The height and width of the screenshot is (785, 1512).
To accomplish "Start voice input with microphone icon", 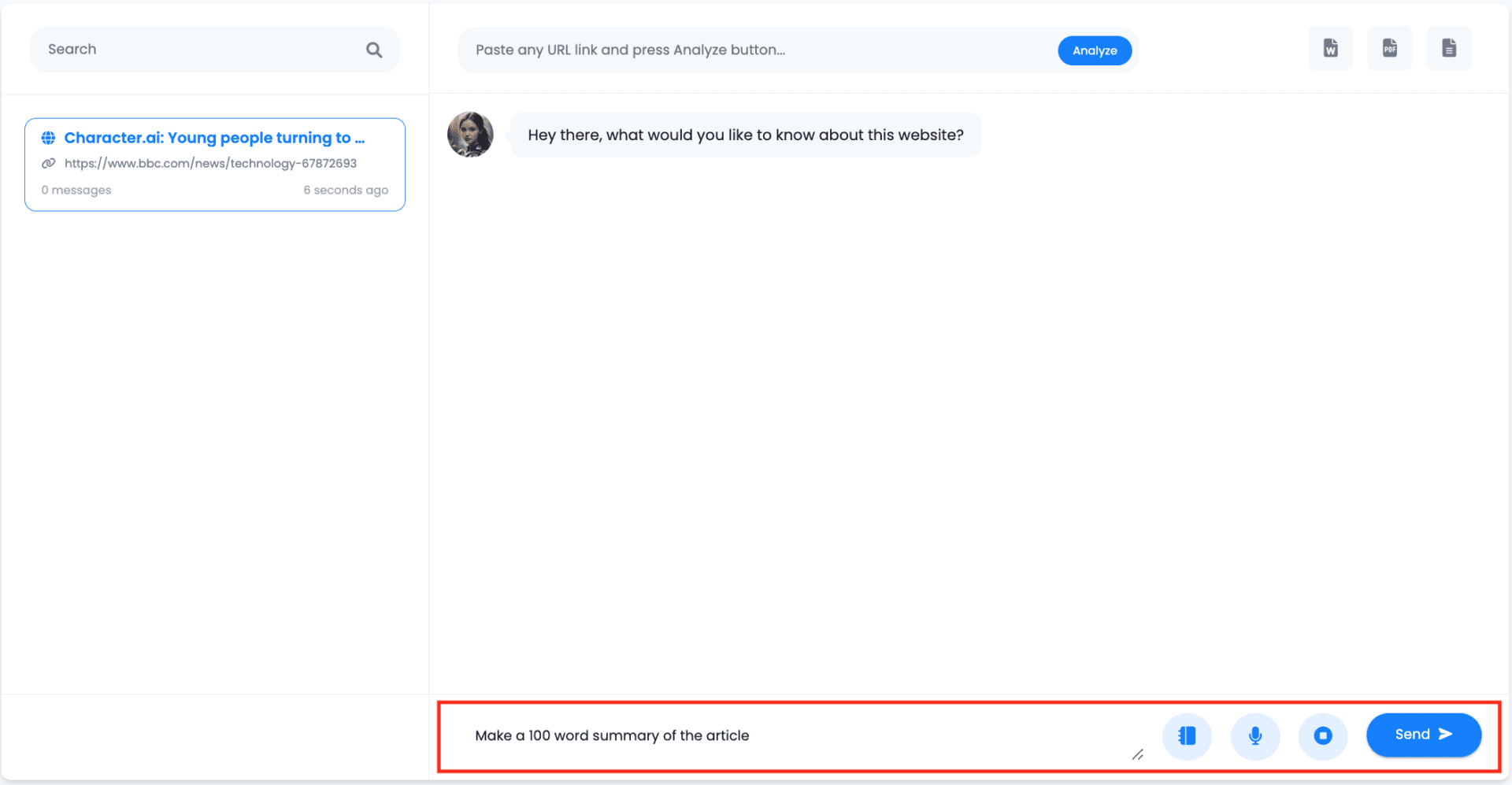I will click(1254, 735).
